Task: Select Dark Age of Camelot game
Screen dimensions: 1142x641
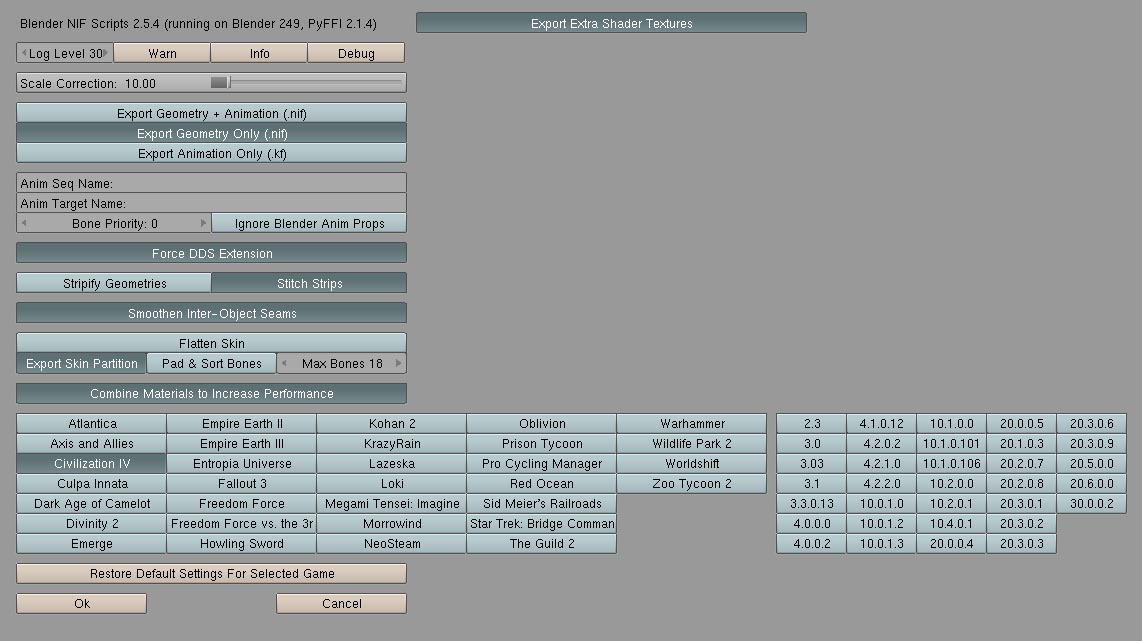Action: point(92,503)
